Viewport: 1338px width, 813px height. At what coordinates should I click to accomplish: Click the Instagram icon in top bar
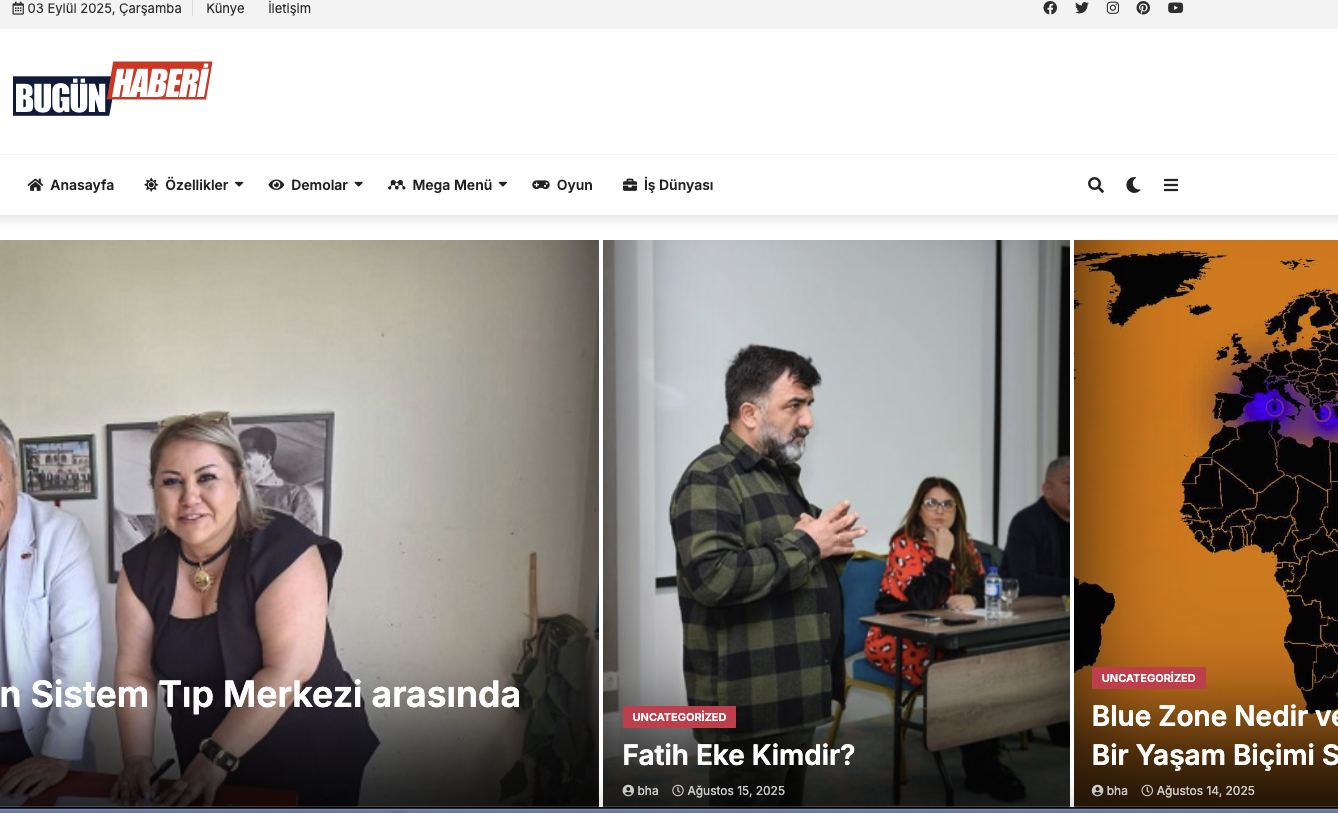pos(1112,8)
